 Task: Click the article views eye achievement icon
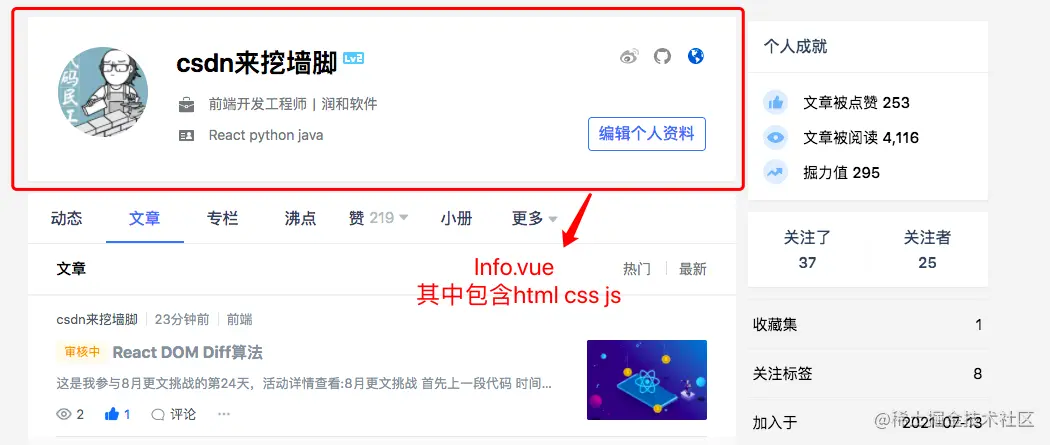[x=775, y=138]
